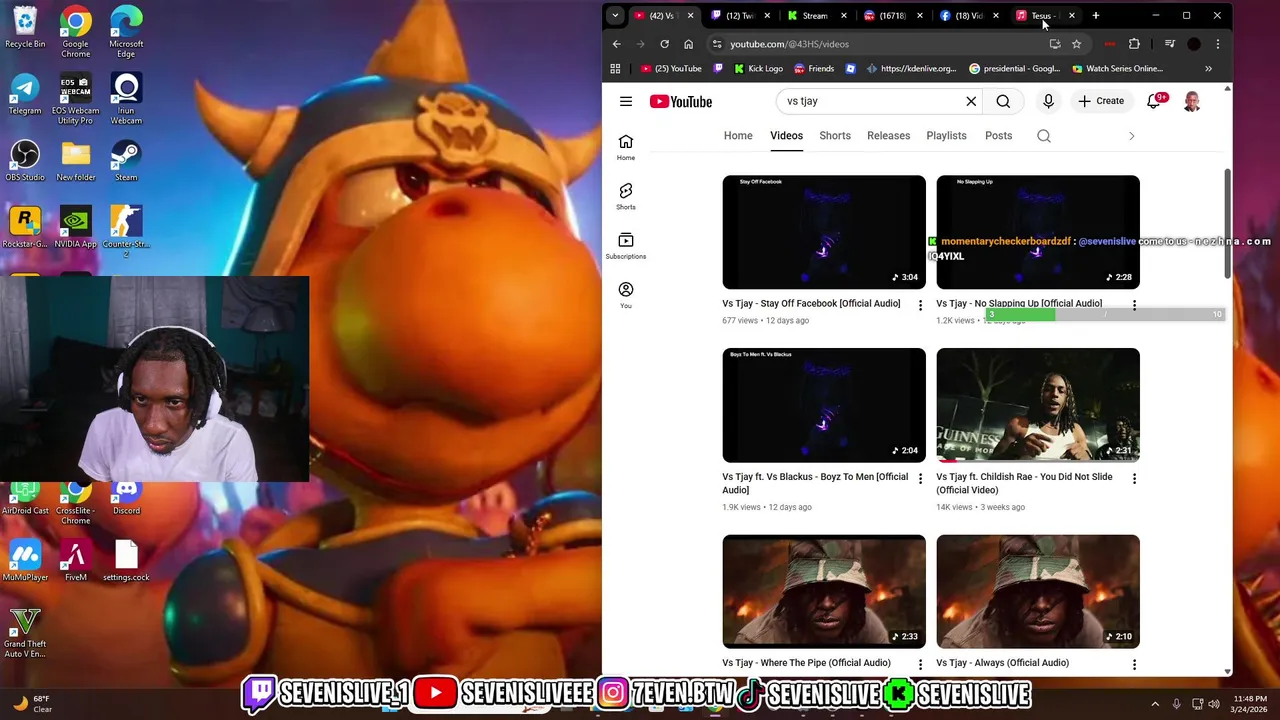Show next channel tabs arrow

[x=1131, y=136]
